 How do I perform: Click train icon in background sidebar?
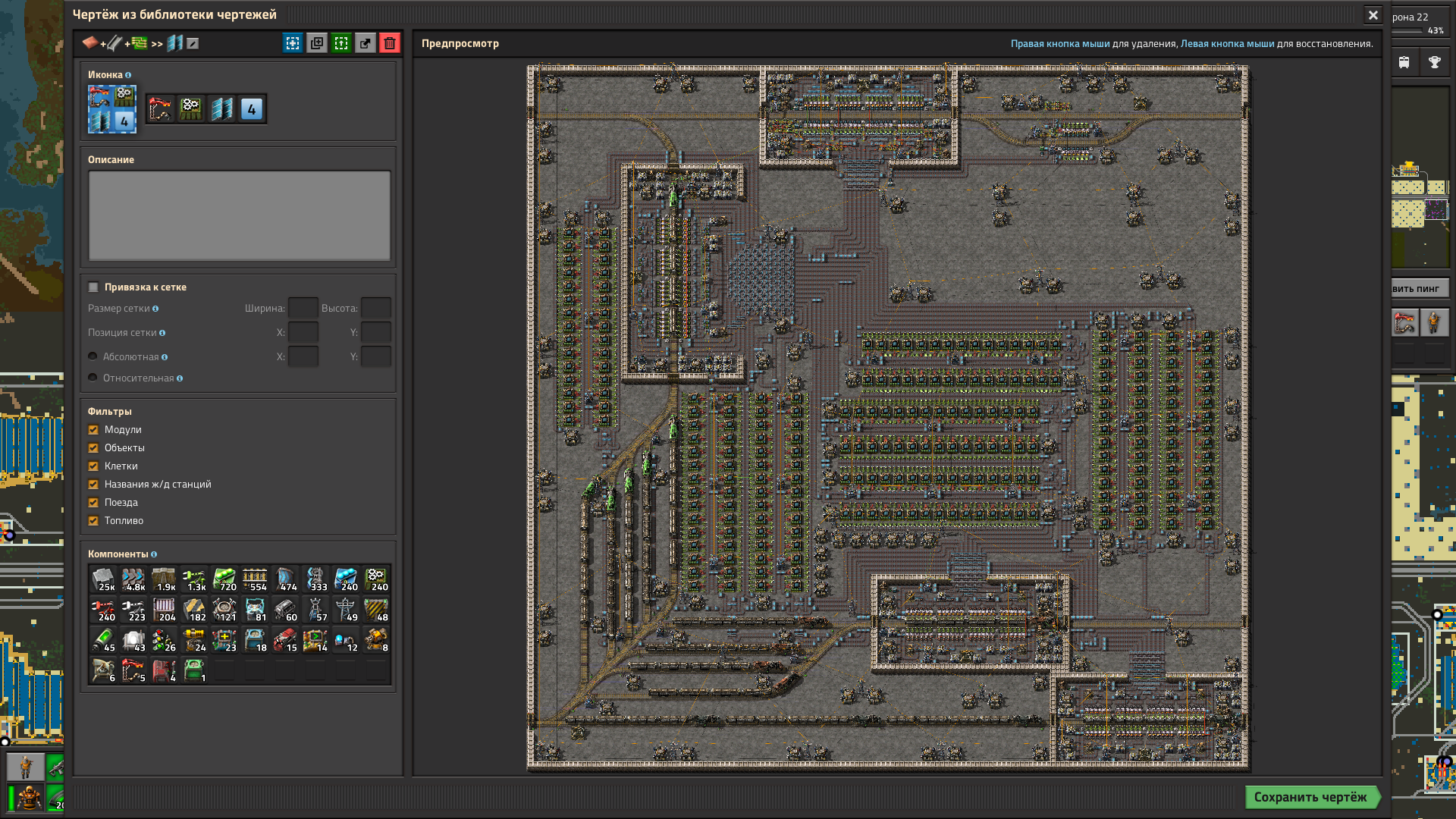pos(1404,62)
